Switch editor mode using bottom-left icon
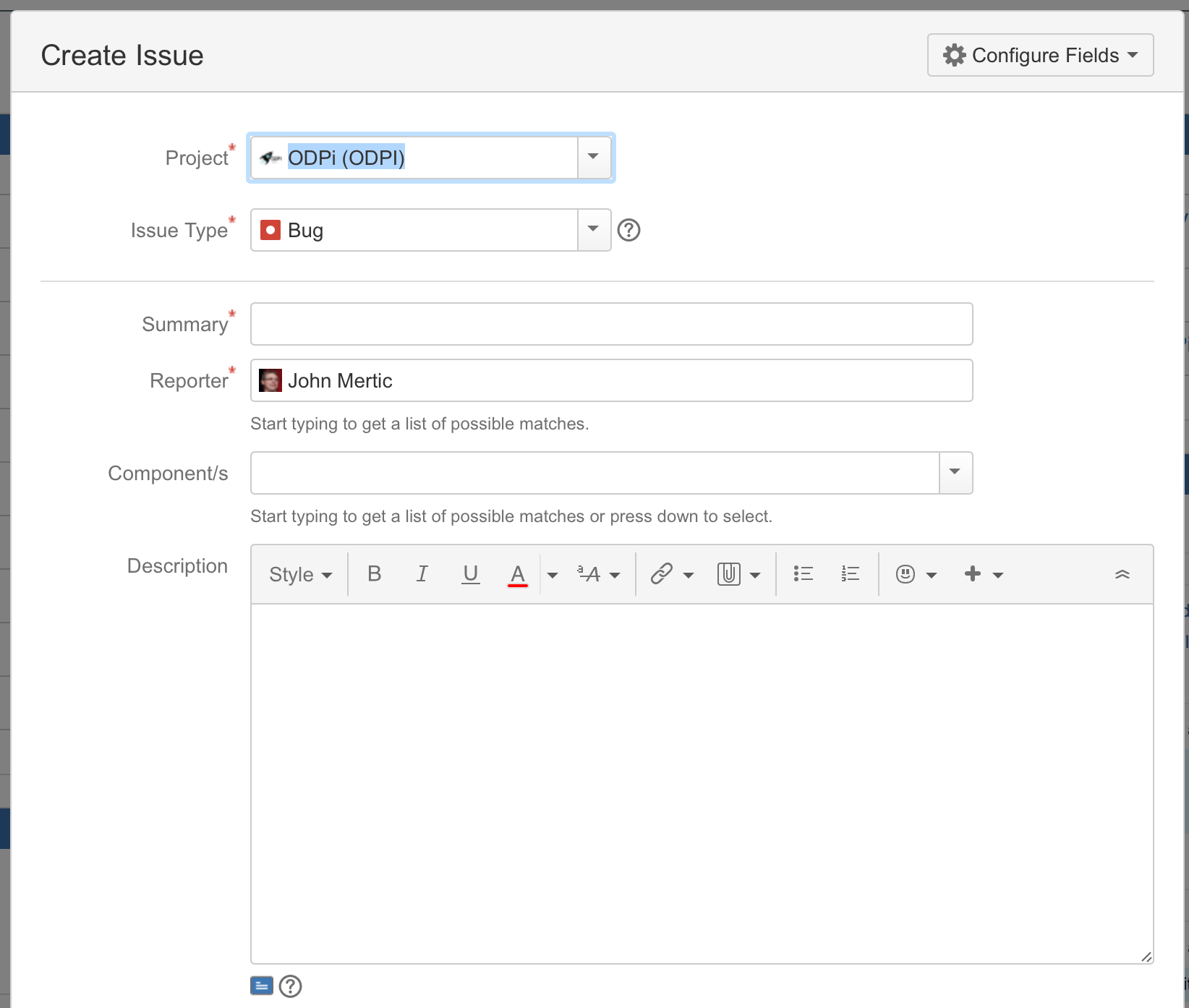Image resolution: width=1189 pixels, height=1008 pixels. pos(262,986)
